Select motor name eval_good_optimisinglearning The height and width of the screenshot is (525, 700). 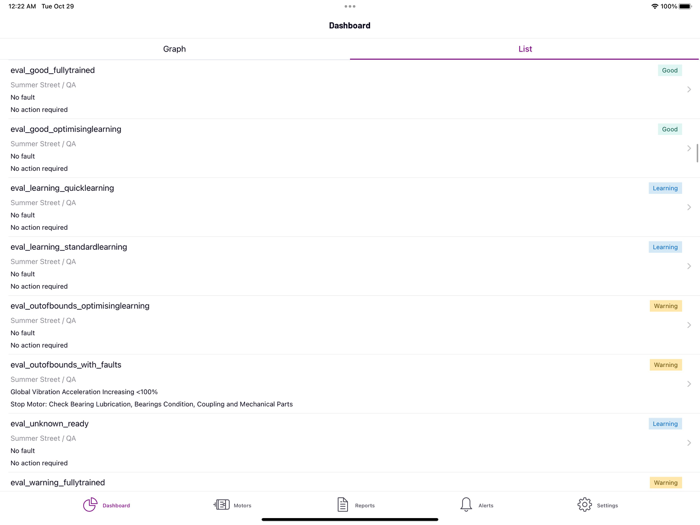pyautogui.click(x=66, y=129)
